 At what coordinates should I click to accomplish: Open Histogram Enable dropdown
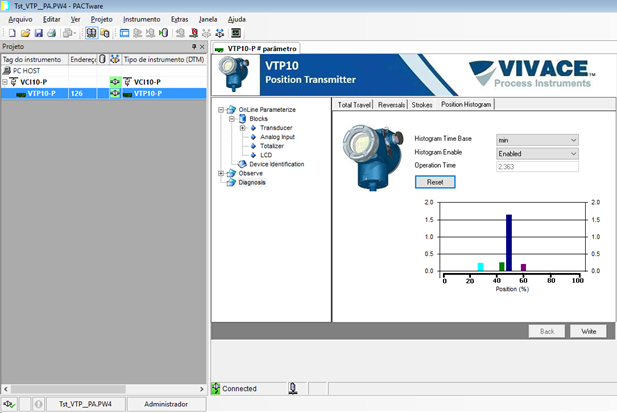(537, 153)
